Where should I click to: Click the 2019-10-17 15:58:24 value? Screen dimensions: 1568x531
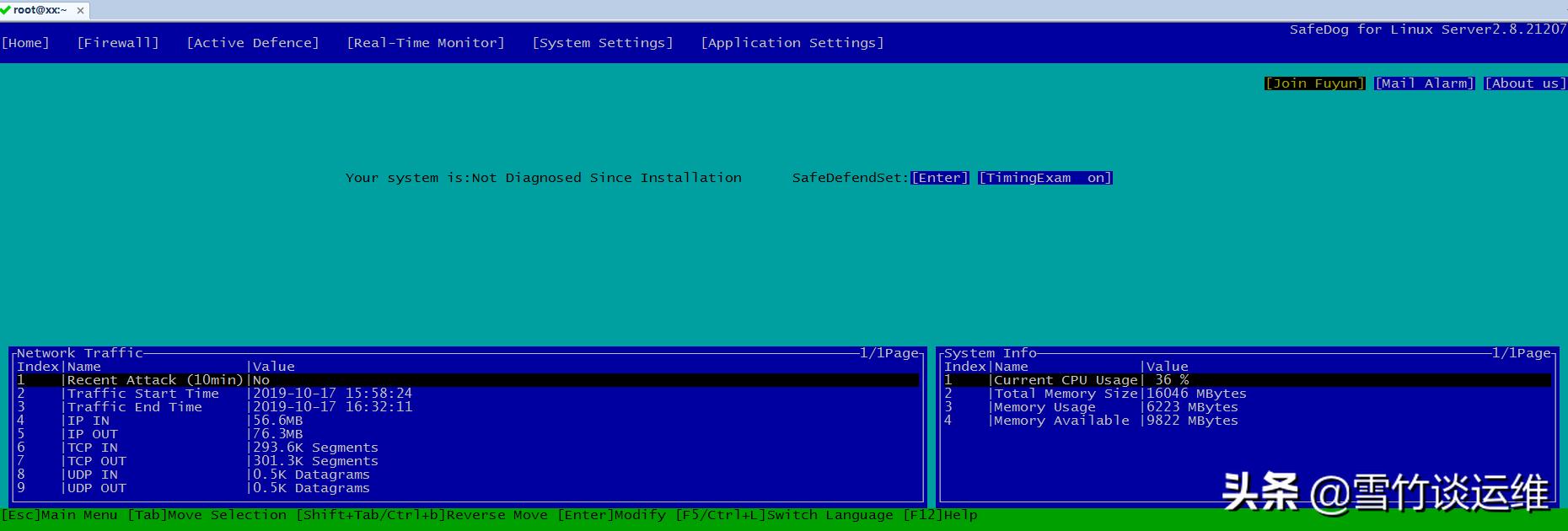pyautogui.click(x=332, y=394)
